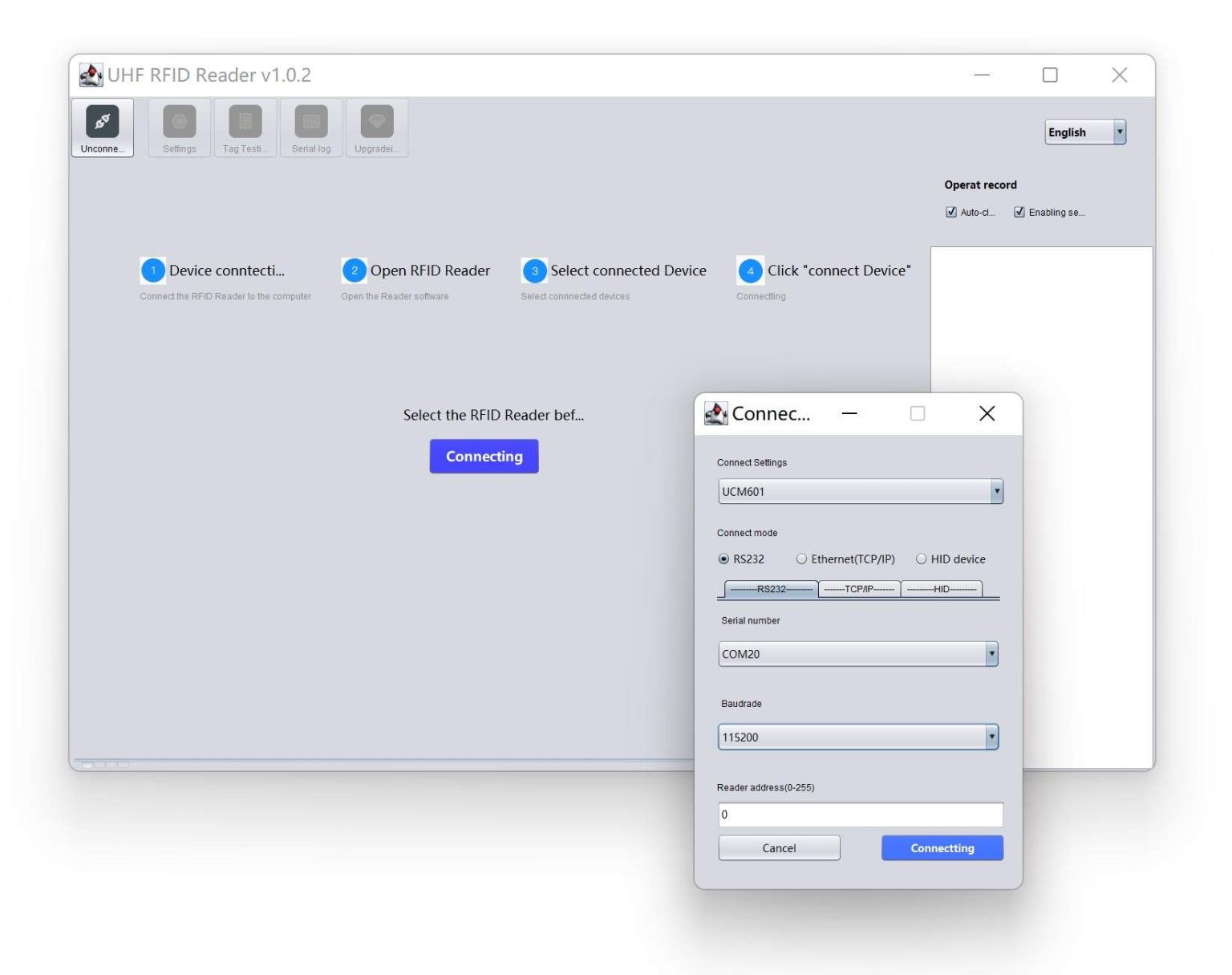Click the Reader address input field
Image resolution: width=1232 pixels, height=975 pixels.
tap(859, 815)
